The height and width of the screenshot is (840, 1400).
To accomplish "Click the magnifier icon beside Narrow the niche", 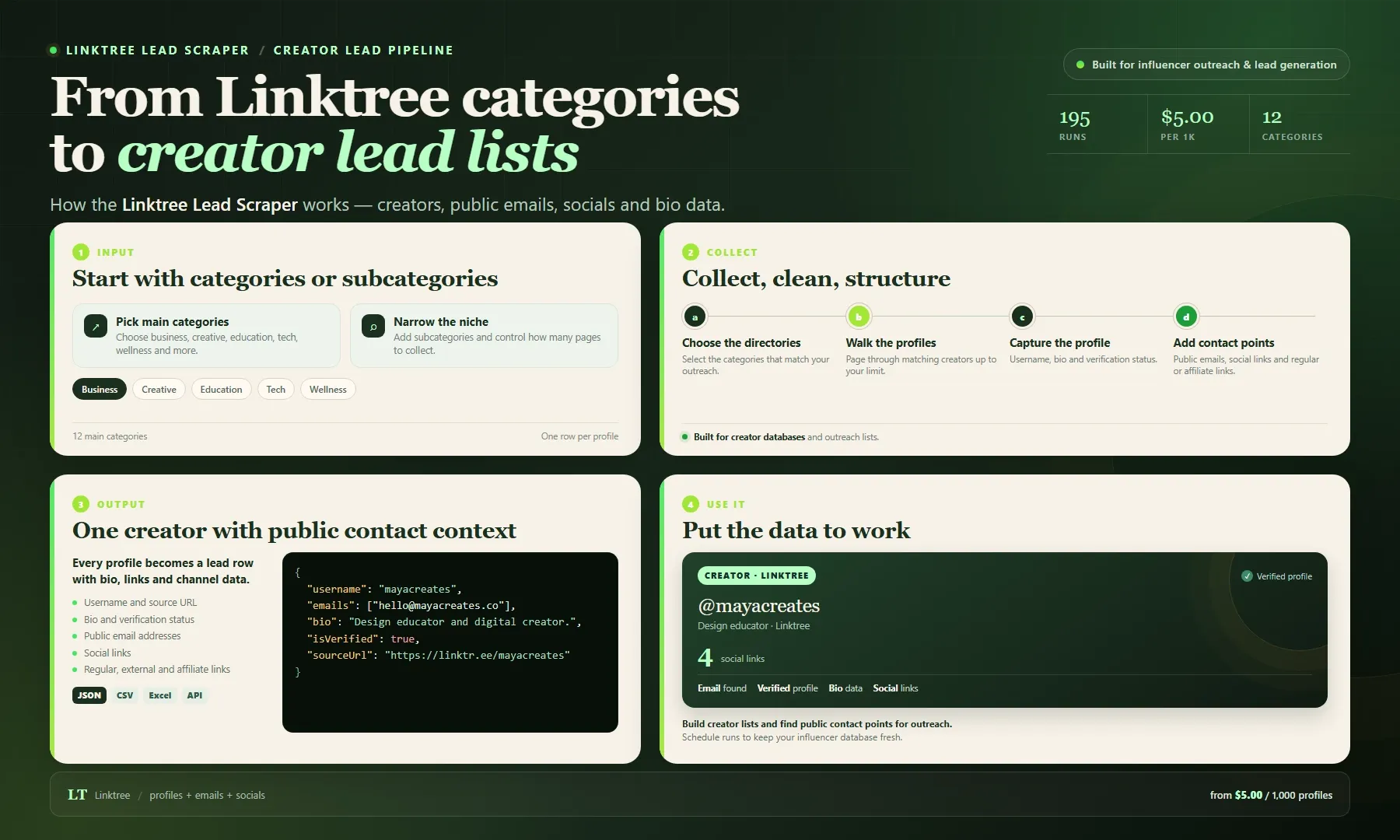I will [373, 327].
